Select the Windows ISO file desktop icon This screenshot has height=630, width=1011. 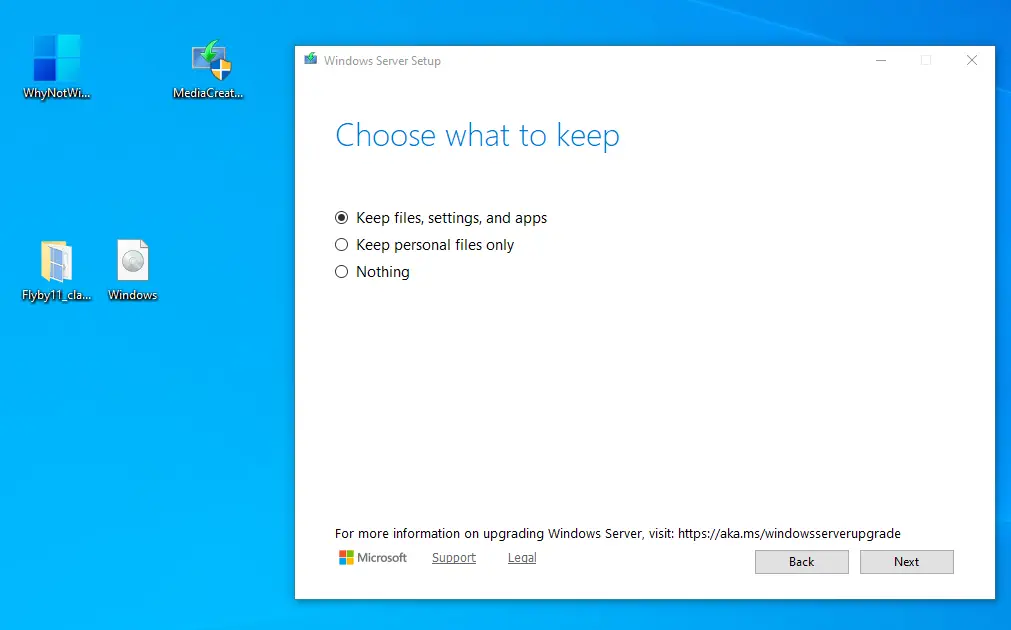point(133,270)
